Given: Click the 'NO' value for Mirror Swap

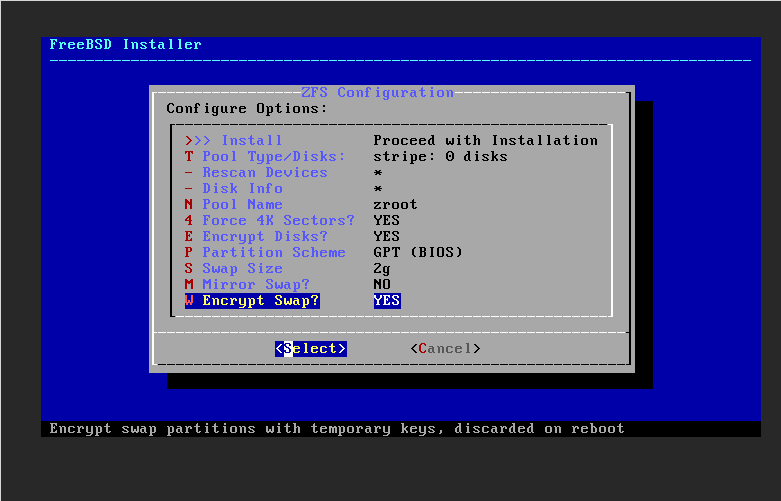Looking at the screenshot, I should pyautogui.click(x=382, y=284).
